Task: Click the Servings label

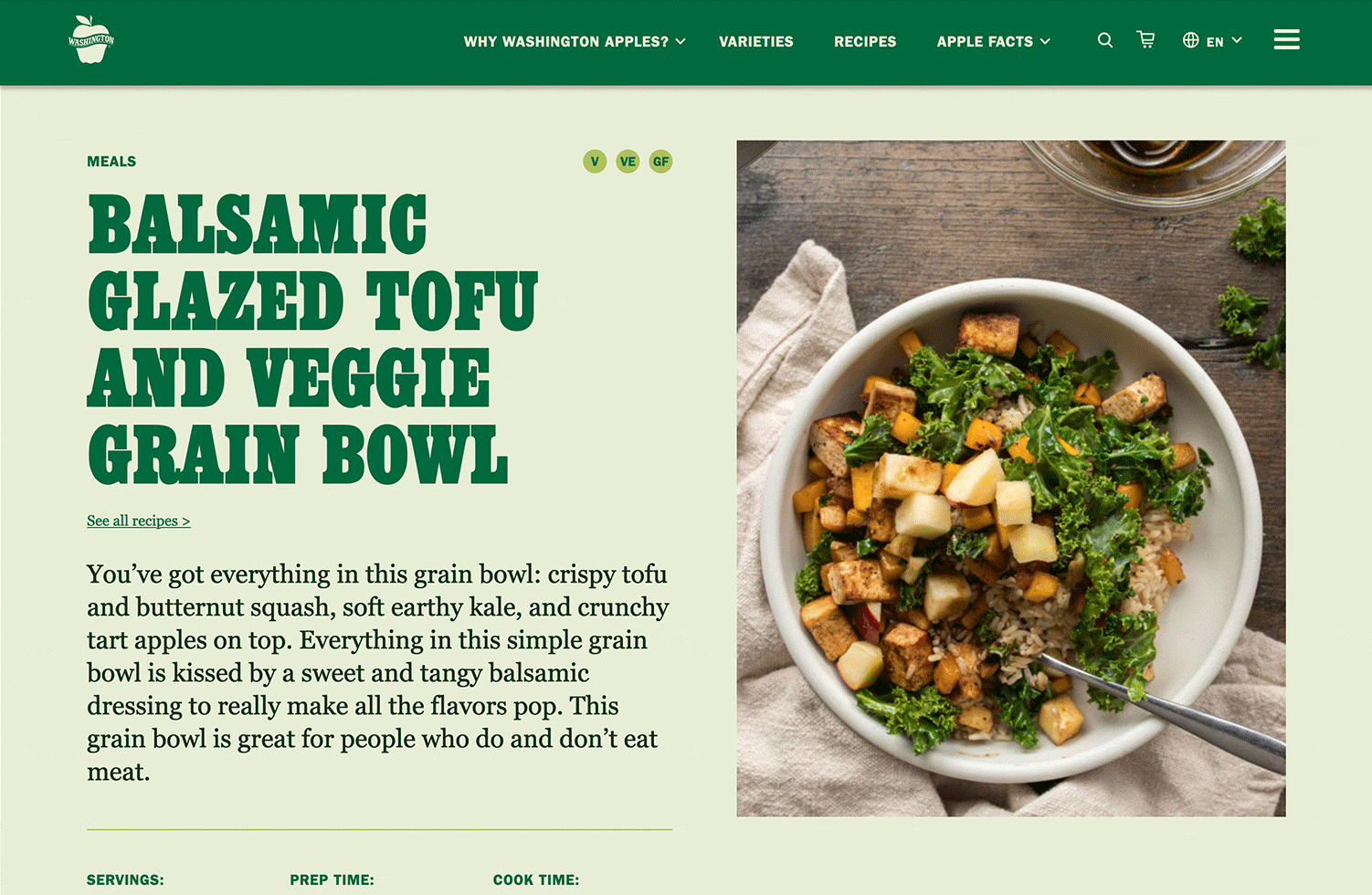Action: [125, 880]
